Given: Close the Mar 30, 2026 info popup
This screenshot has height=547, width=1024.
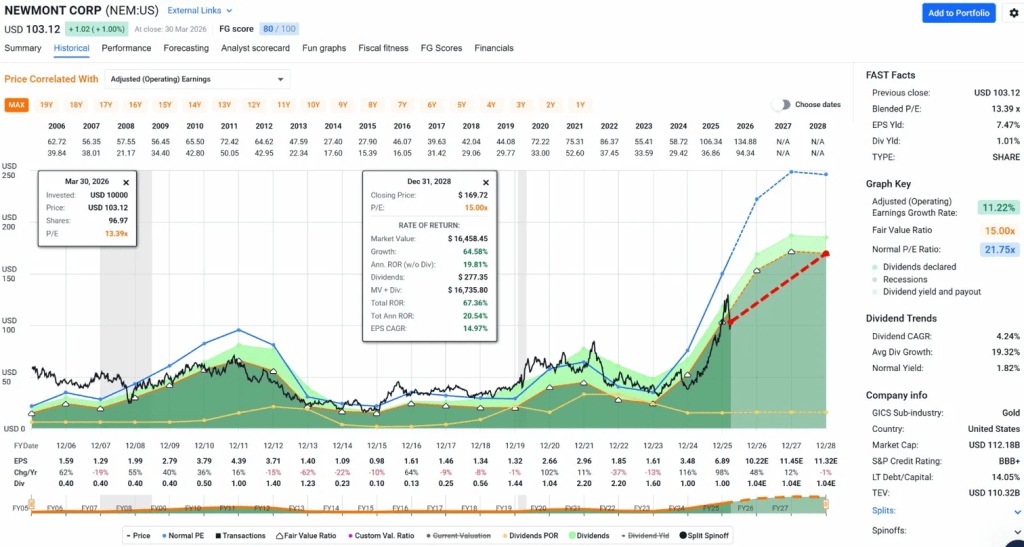Looking at the screenshot, I should point(126,183).
